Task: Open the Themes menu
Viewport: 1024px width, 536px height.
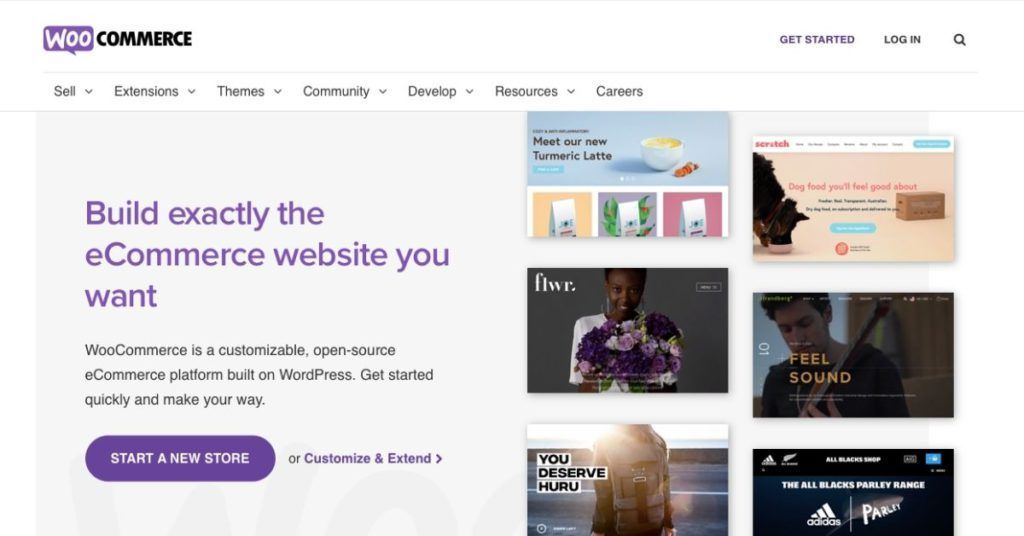Action: [240, 91]
